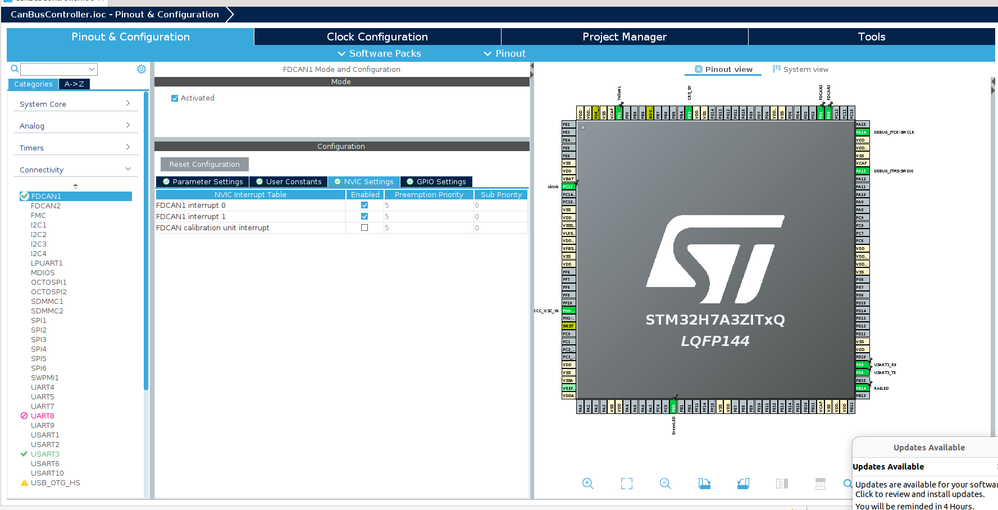
Task: Click the CanBusController.ioc breadcrumb
Action: [x=115, y=14]
